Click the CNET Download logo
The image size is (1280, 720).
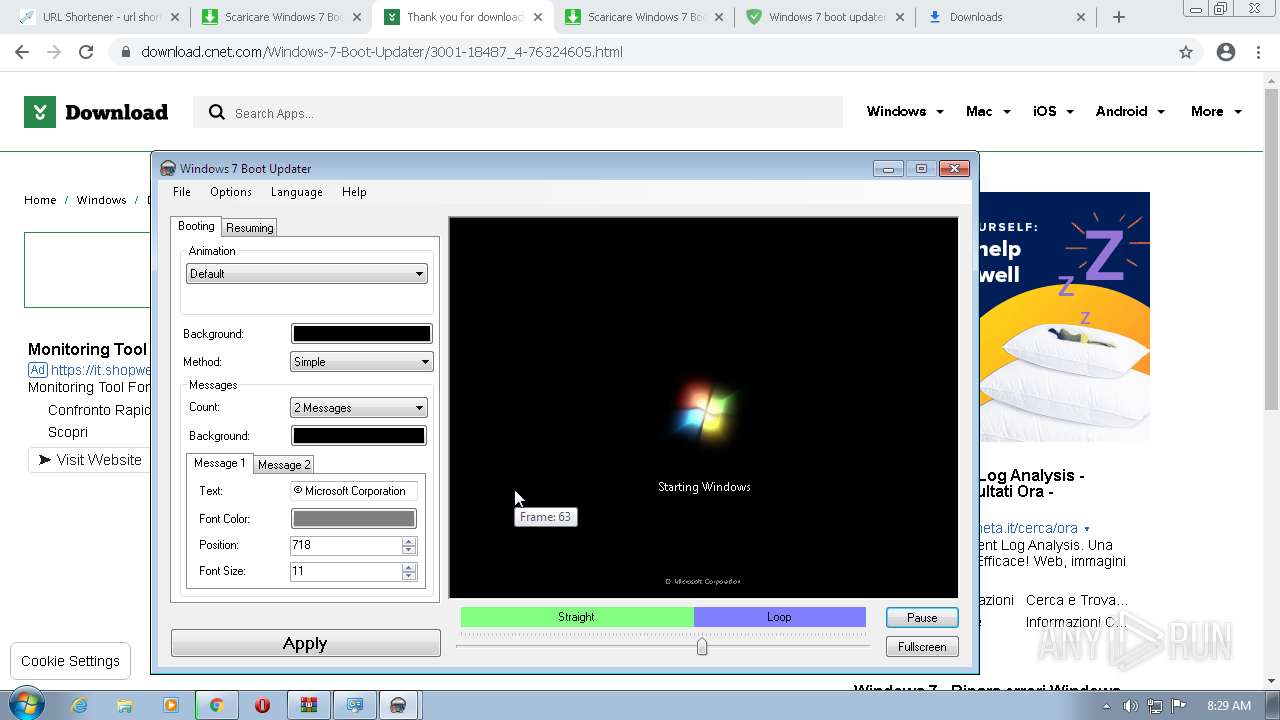(x=96, y=112)
